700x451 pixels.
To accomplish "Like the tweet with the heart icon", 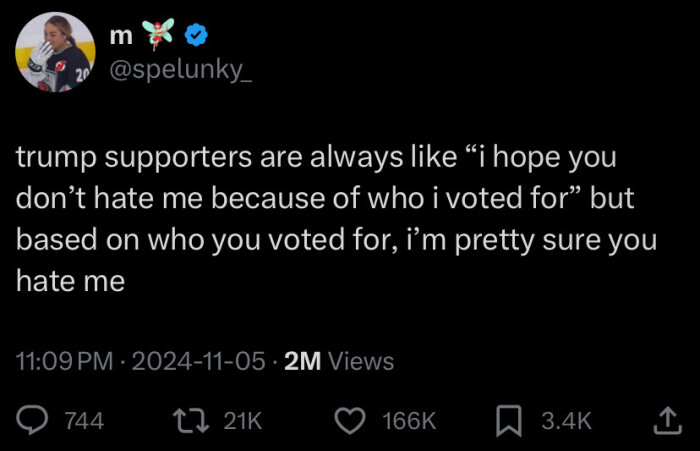I will click(351, 421).
